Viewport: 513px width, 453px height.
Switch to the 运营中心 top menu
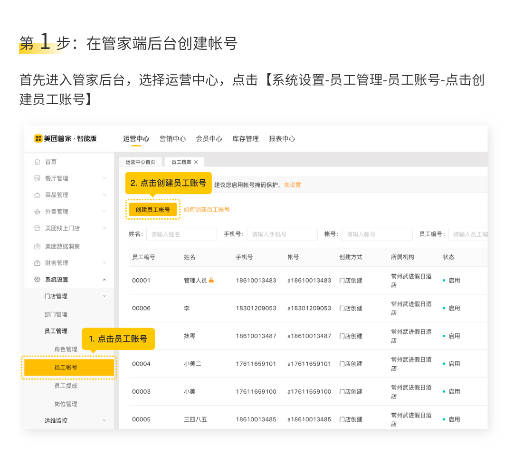(x=136, y=139)
